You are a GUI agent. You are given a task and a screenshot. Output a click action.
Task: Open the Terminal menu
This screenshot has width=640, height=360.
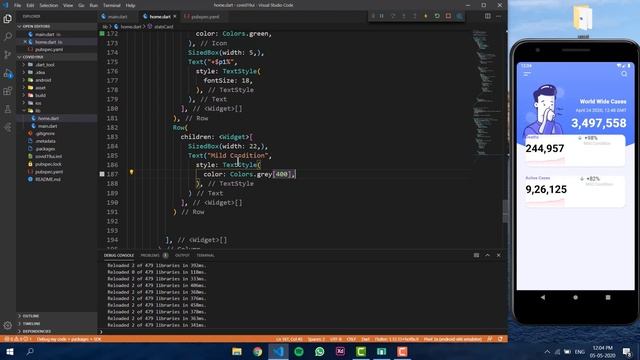pyautogui.click(x=111, y=5)
